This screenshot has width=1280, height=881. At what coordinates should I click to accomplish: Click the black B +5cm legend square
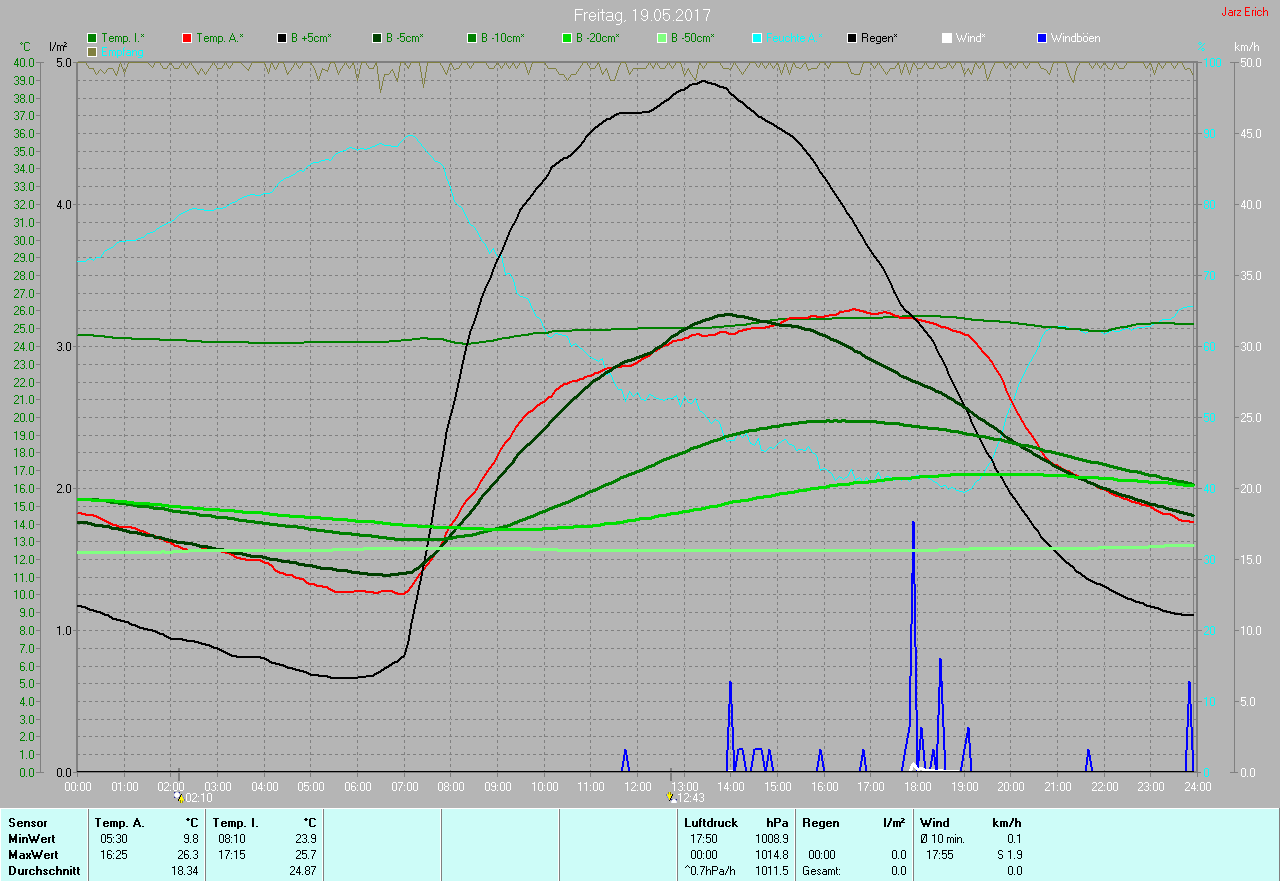pyautogui.click(x=282, y=38)
